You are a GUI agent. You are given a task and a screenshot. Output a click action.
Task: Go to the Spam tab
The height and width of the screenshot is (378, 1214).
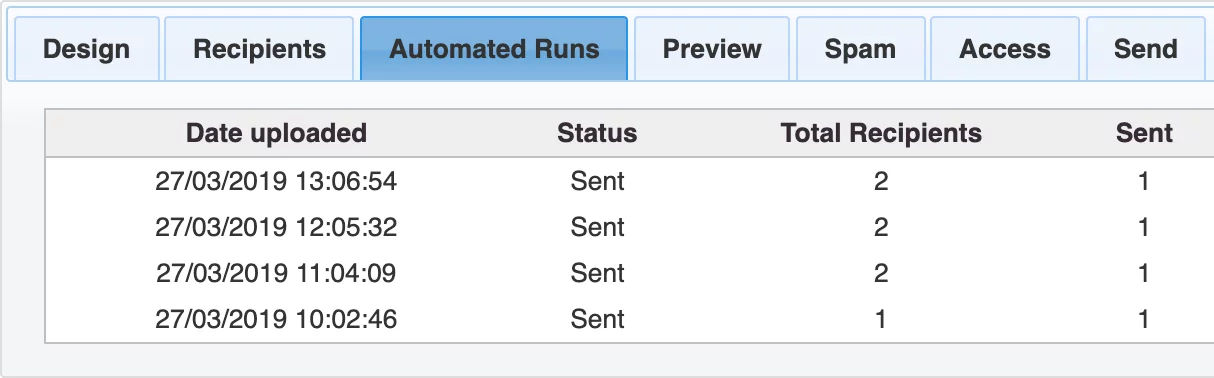(x=860, y=49)
